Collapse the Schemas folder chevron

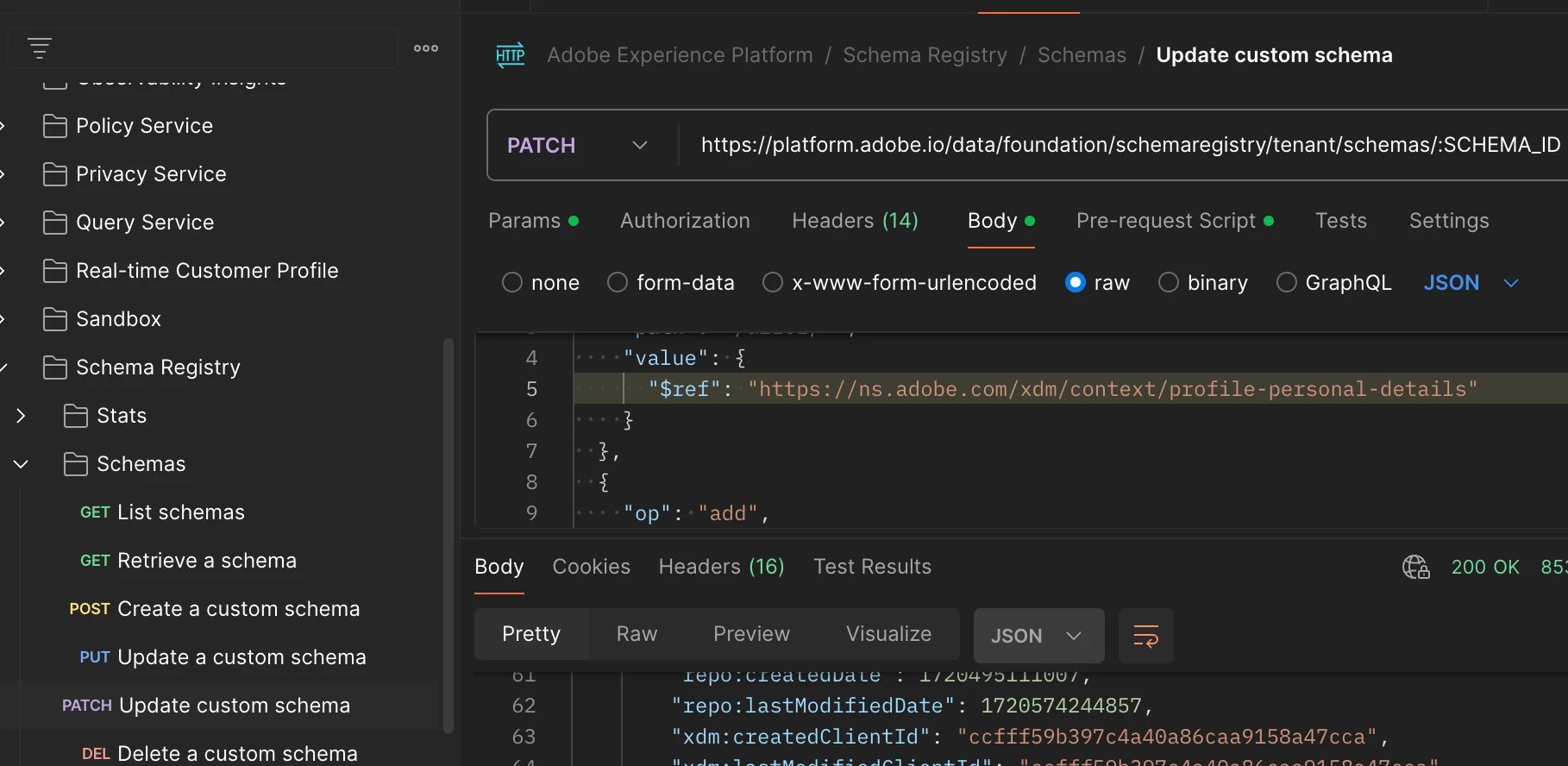[21, 464]
